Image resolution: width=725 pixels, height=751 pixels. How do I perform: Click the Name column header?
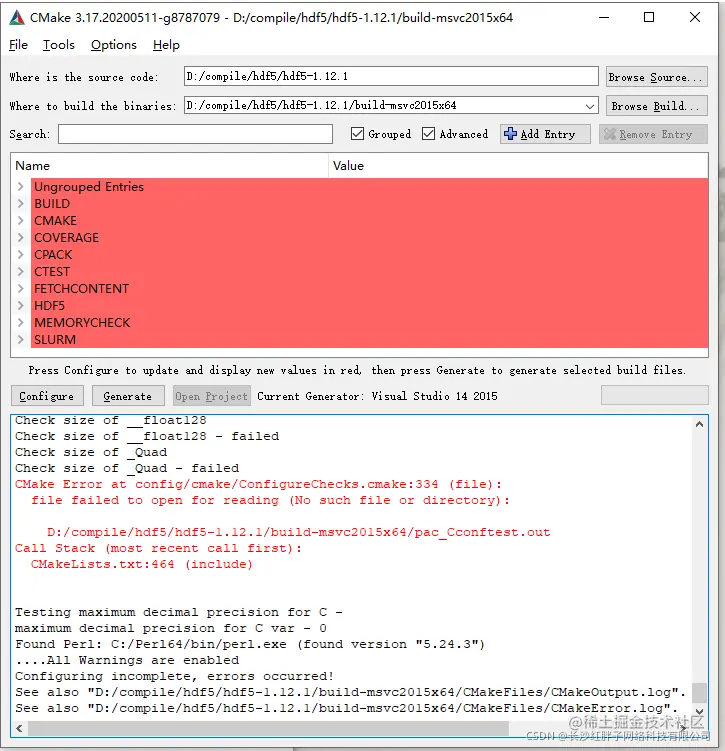click(x=170, y=166)
